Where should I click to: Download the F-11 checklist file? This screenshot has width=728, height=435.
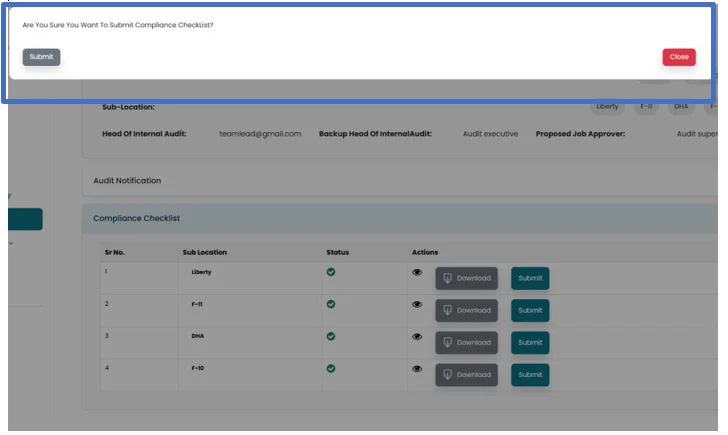click(466, 310)
